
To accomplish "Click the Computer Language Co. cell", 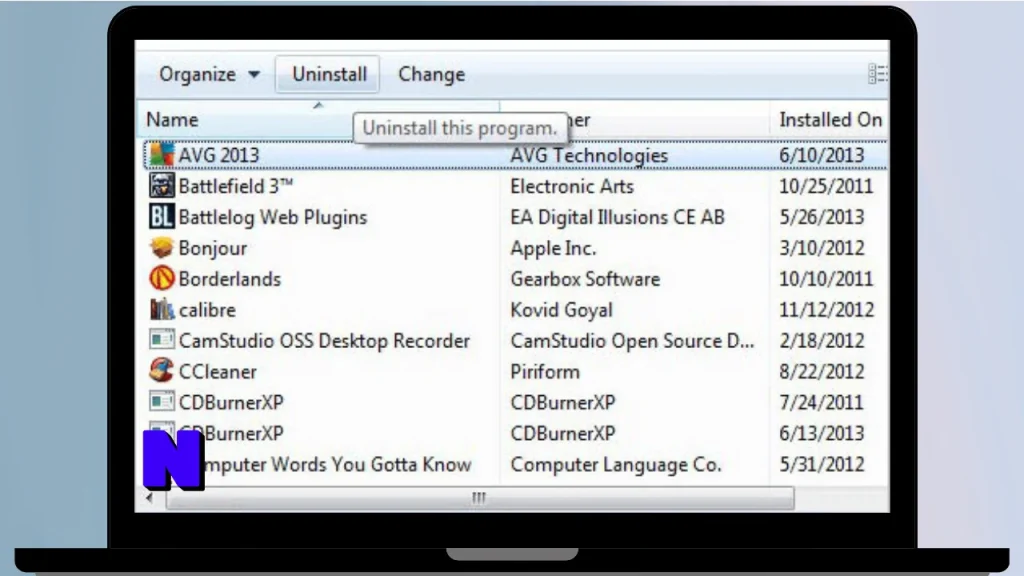I will click(616, 464).
